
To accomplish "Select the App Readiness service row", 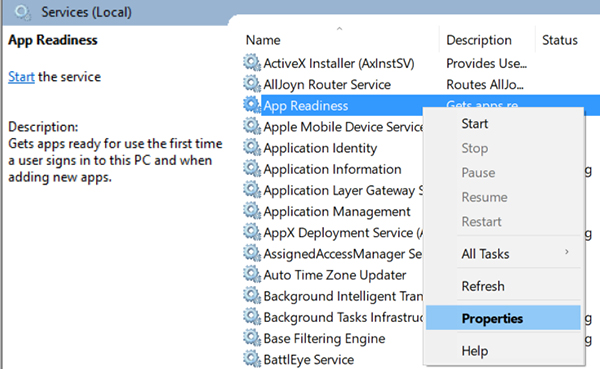I will coord(306,106).
